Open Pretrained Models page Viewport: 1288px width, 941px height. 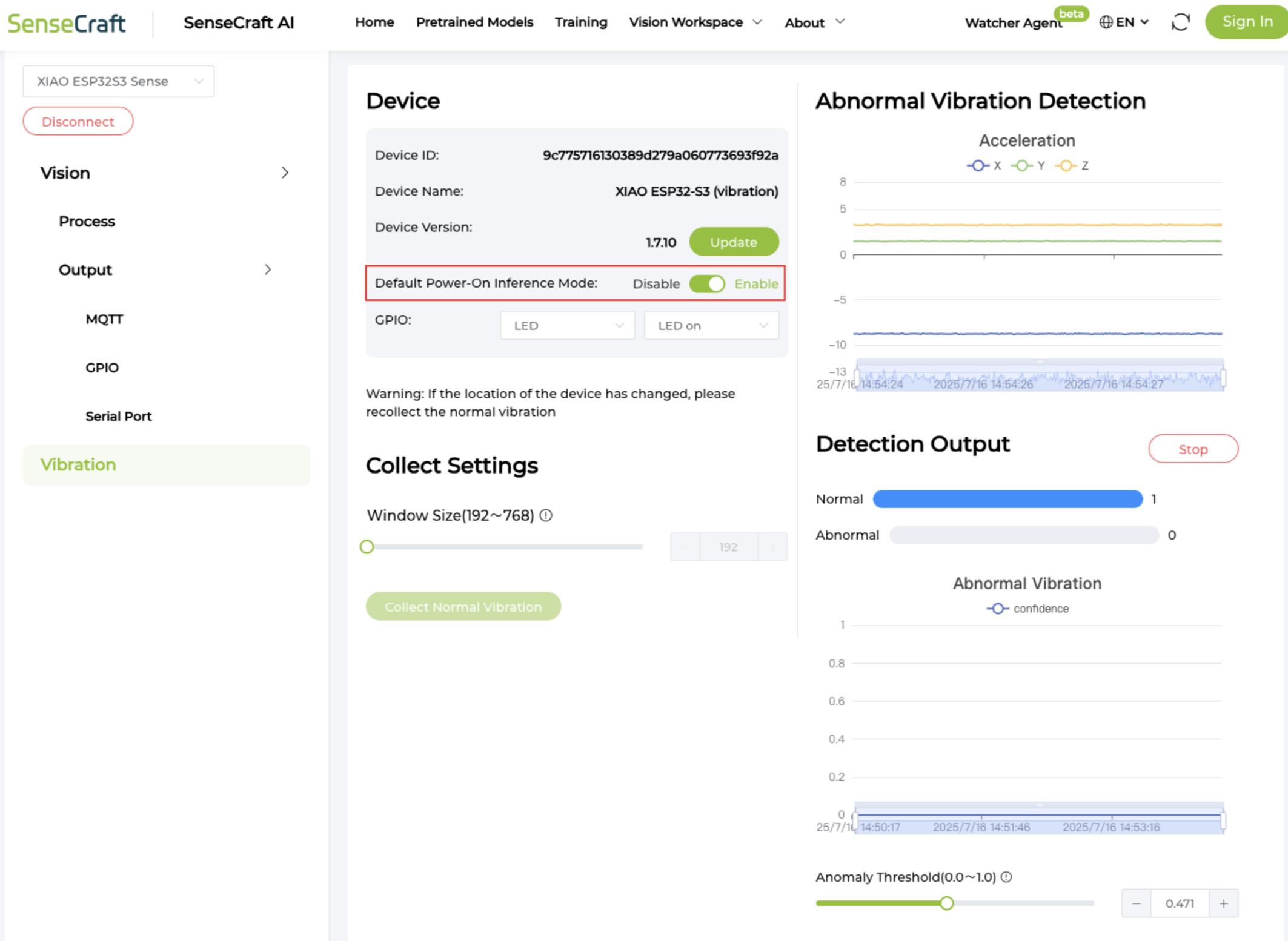474,22
